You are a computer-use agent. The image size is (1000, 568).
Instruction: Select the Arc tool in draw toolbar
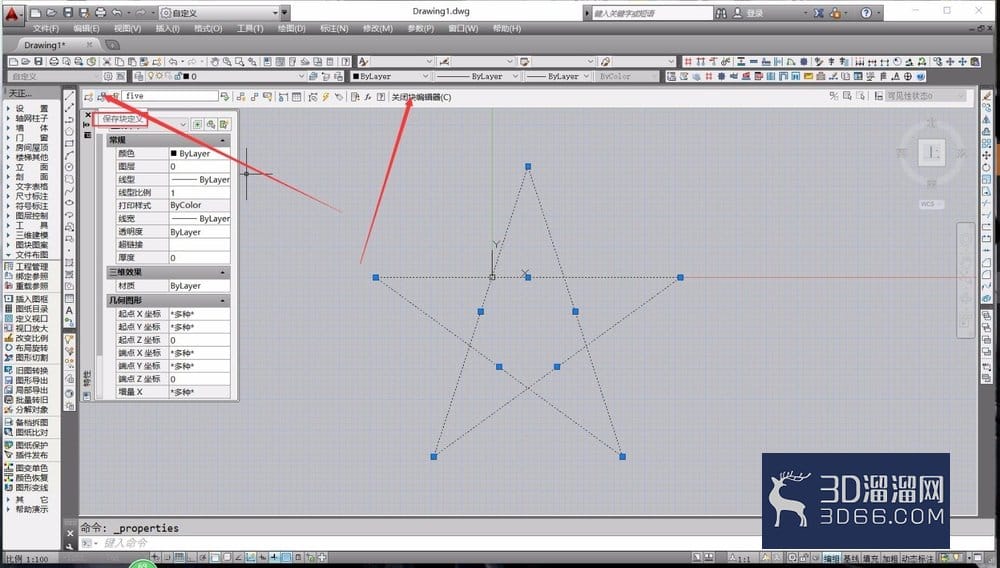pos(70,155)
